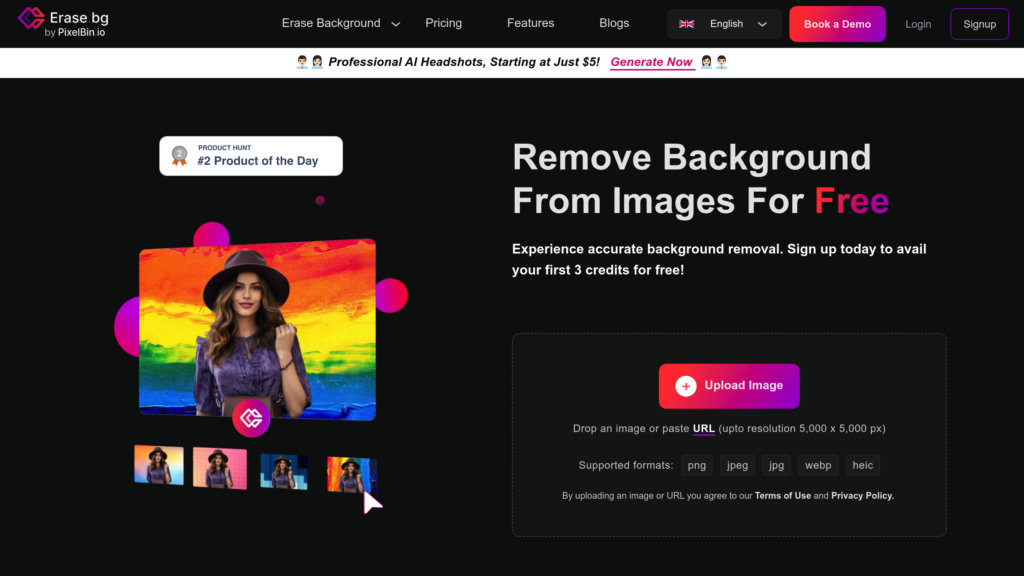Select the pink background thumbnail

click(x=219, y=468)
